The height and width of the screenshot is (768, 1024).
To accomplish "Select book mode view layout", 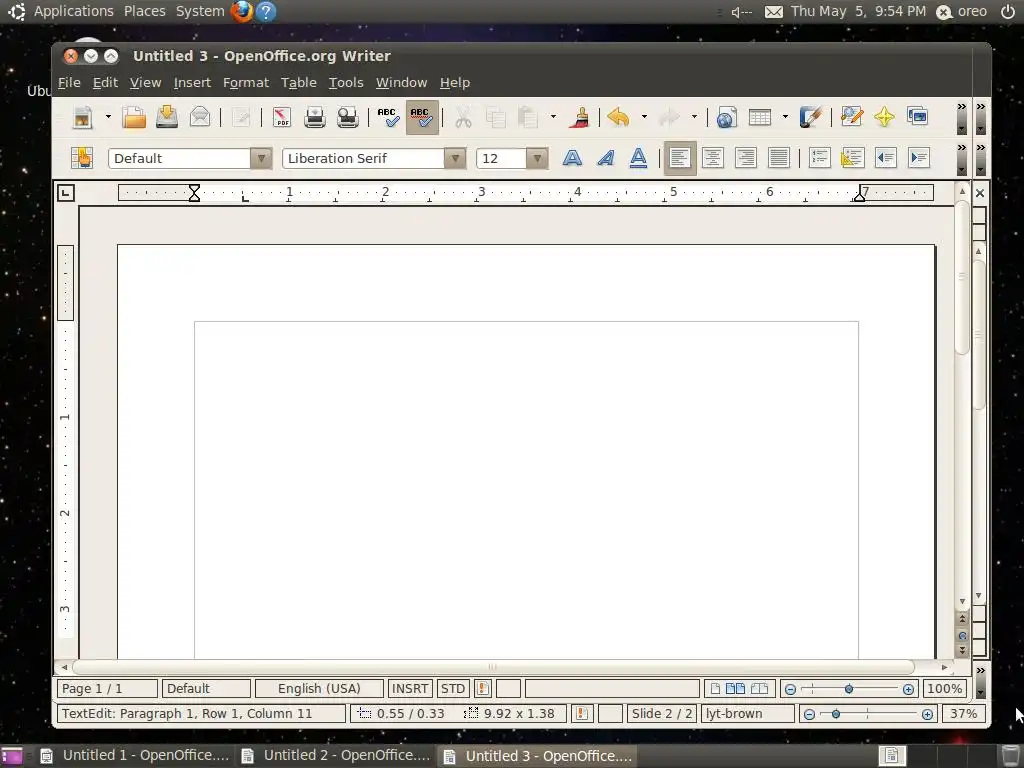I will (x=759, y=688).
